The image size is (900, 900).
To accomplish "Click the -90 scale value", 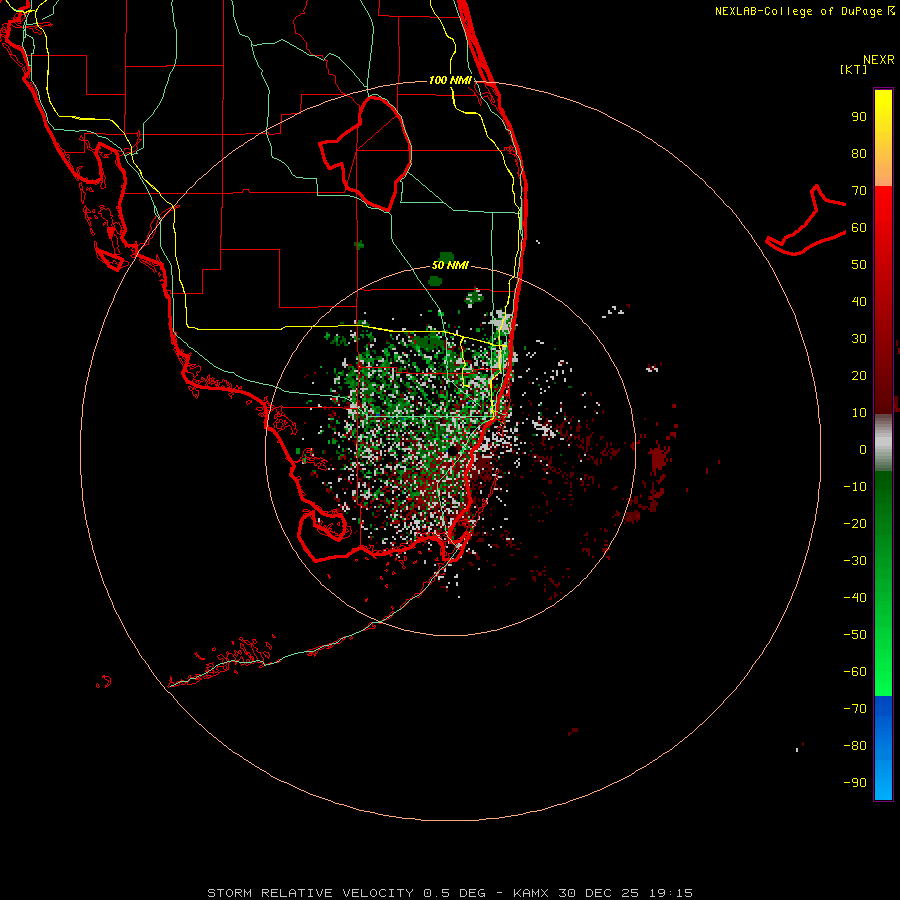I will (x=855, y=782).
